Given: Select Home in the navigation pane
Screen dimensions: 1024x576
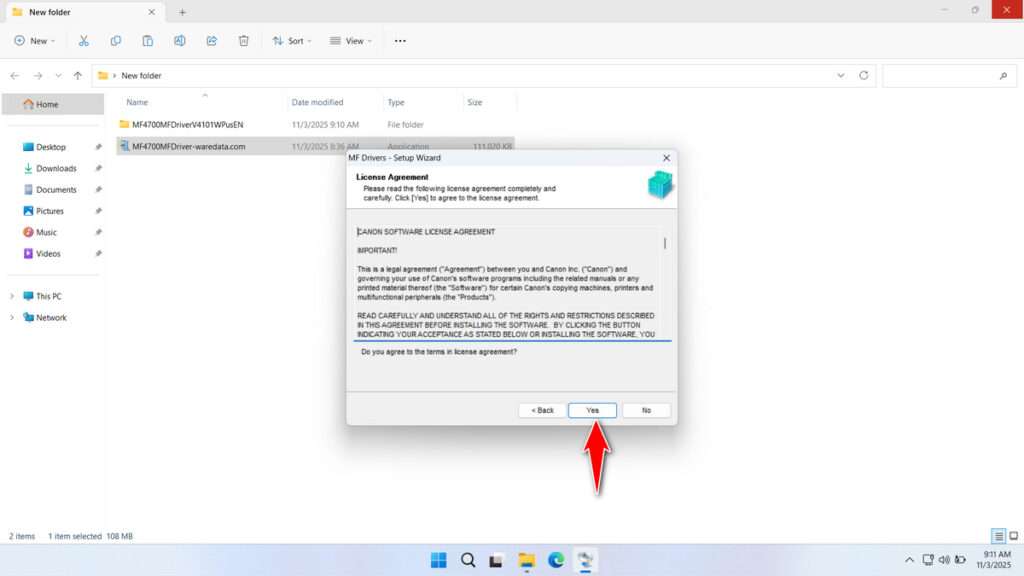Looking at the screenshot, I should pyautogui.click(x=45, y=104).
